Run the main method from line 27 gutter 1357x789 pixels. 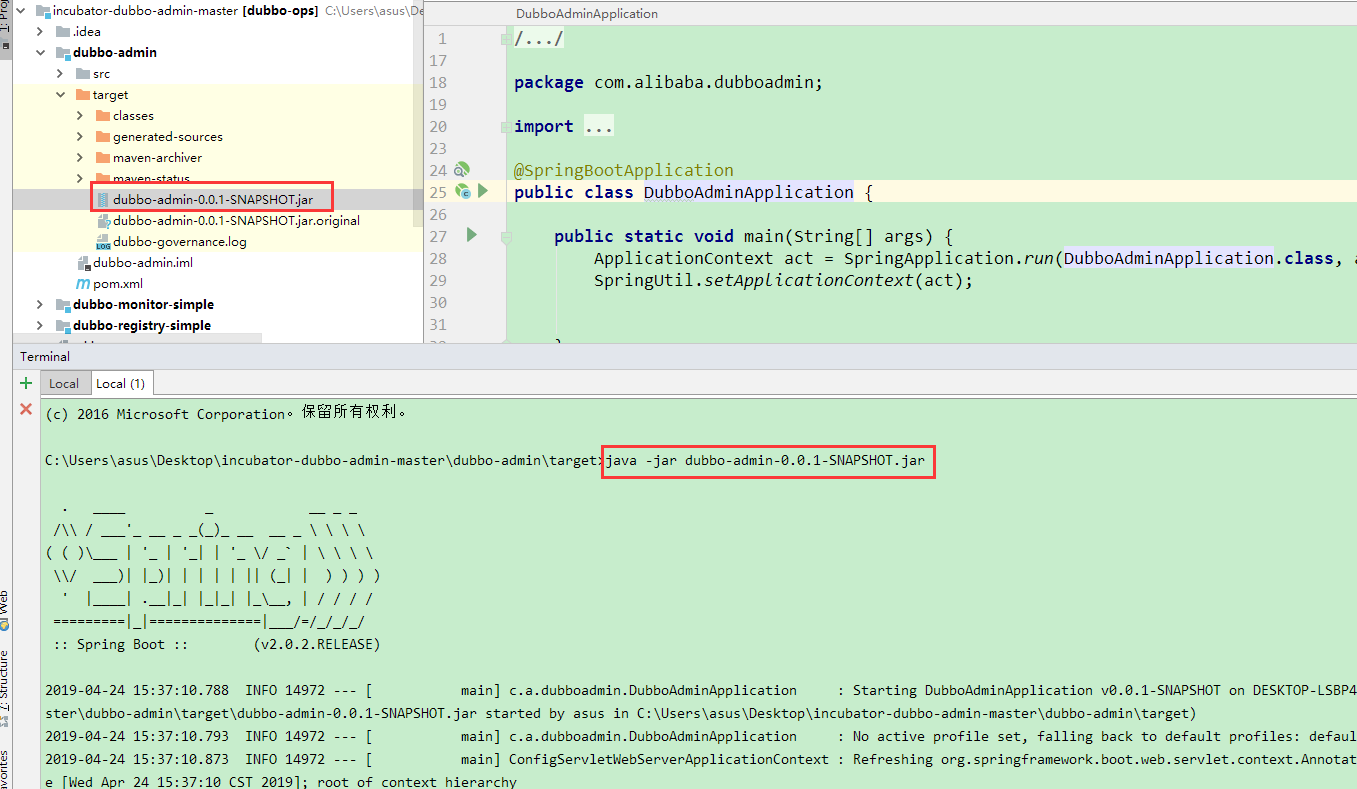click(x=472, y=235)
